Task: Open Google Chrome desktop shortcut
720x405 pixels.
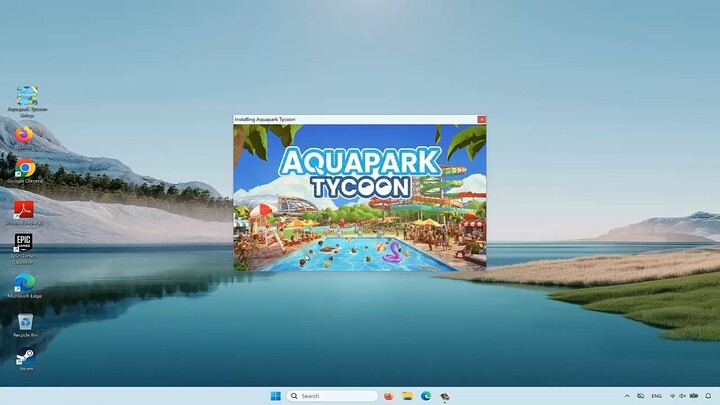Action: pos(25,171)
